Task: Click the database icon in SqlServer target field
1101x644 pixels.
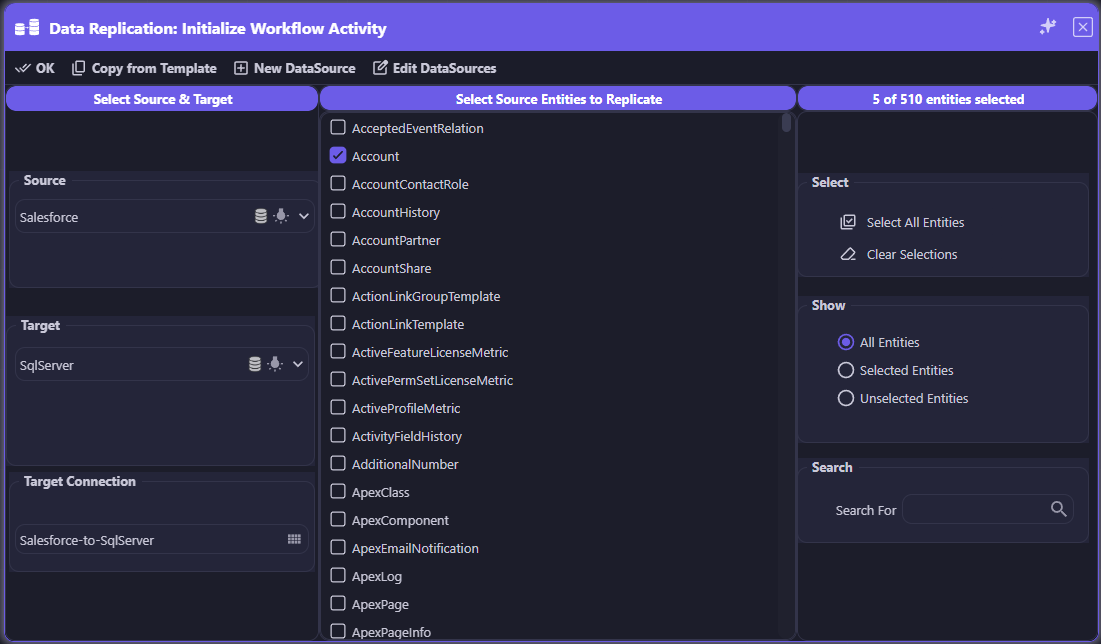Action: pyautogui.click(x=255, y=364)
